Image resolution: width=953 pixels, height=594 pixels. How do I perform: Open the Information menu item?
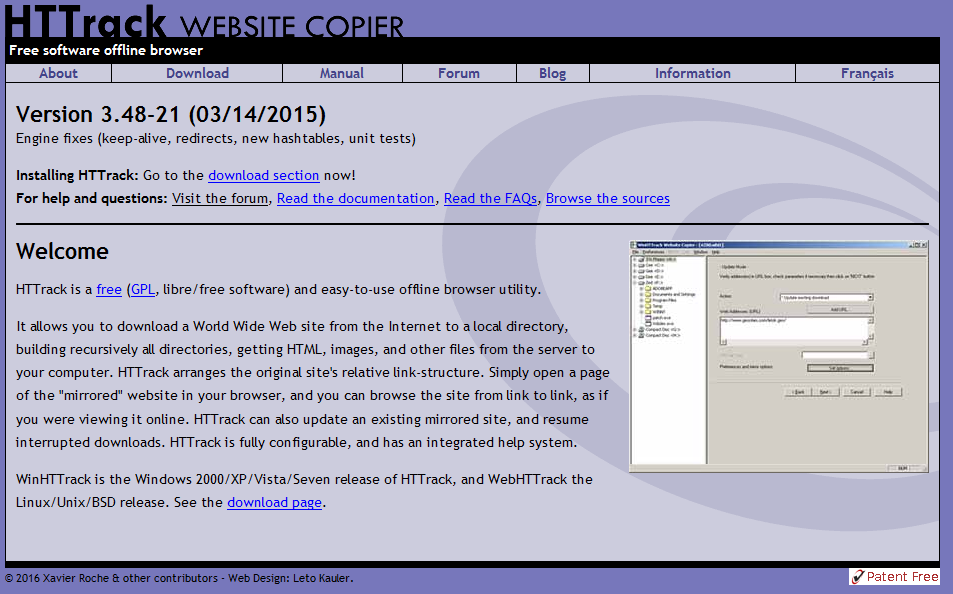point(692,73)
